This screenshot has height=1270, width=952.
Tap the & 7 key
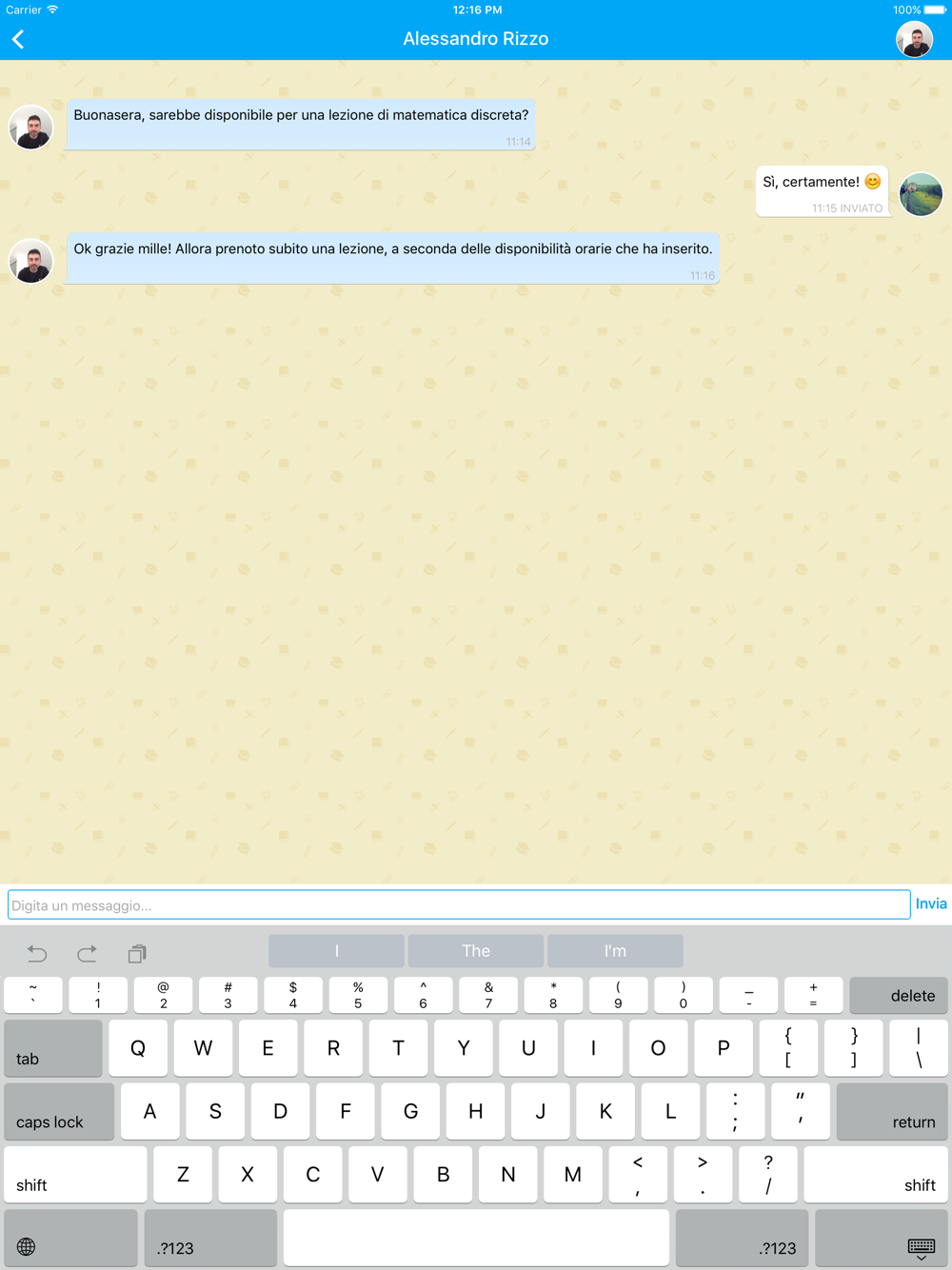[x=488, y=995]
